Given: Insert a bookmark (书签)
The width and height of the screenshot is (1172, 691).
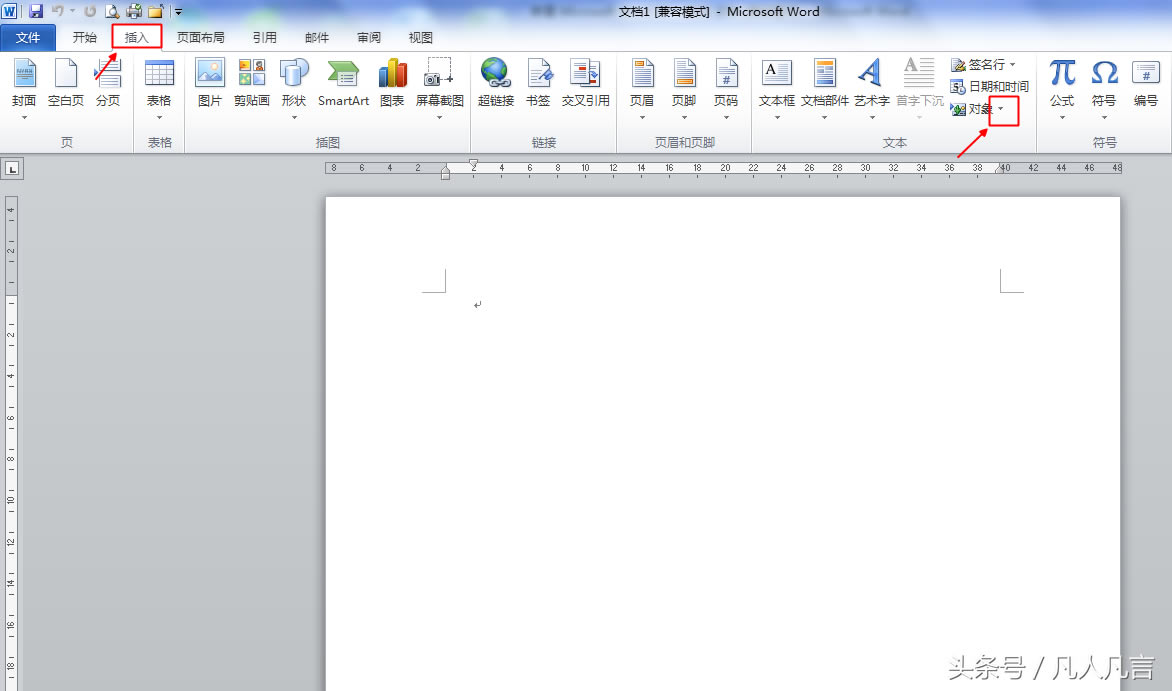Looking at the screenshot, I should 539,84.
